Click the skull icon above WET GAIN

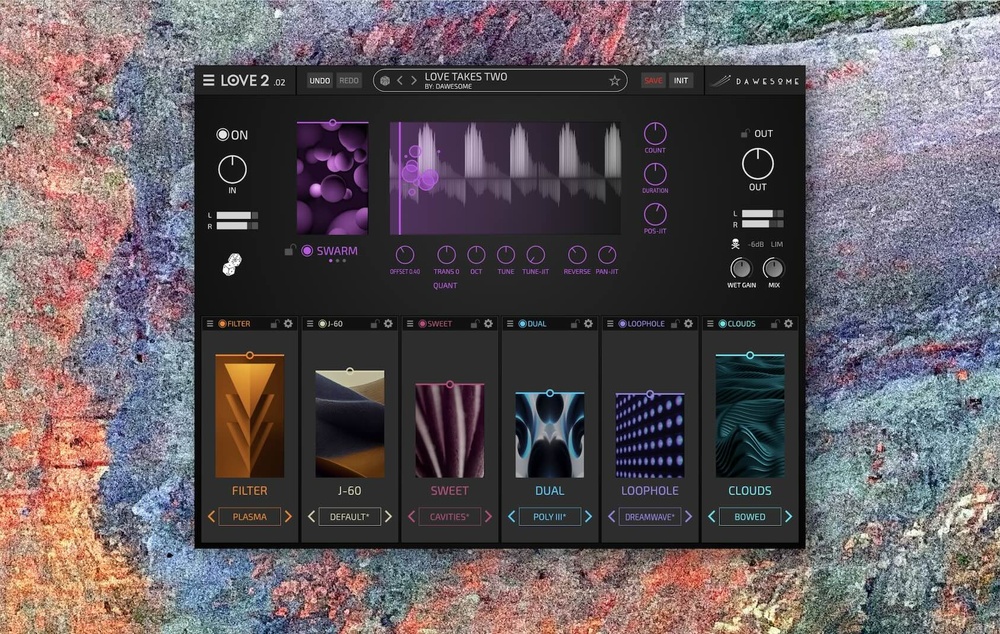click(735, 244)
